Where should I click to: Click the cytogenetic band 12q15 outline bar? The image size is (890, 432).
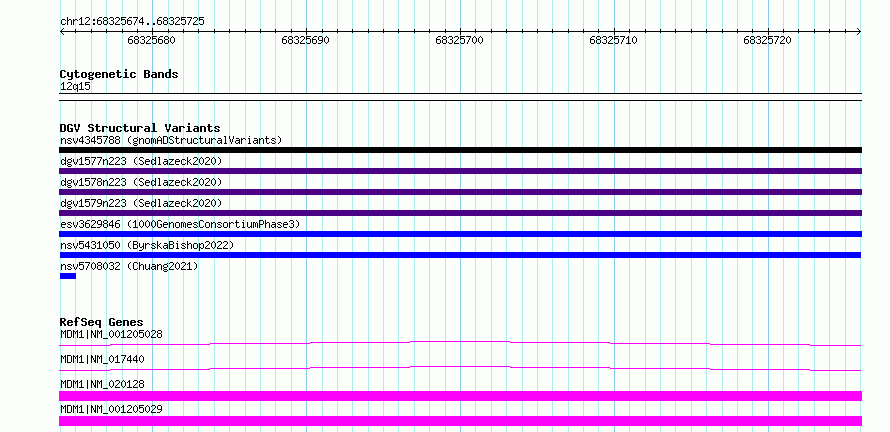[460, 97]
